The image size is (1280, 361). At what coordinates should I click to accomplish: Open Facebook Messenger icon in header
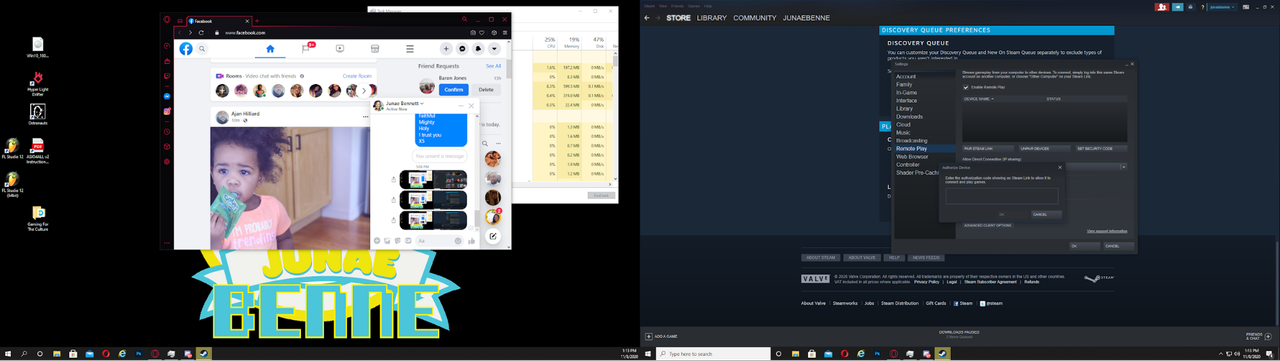[x=462, y=49]
